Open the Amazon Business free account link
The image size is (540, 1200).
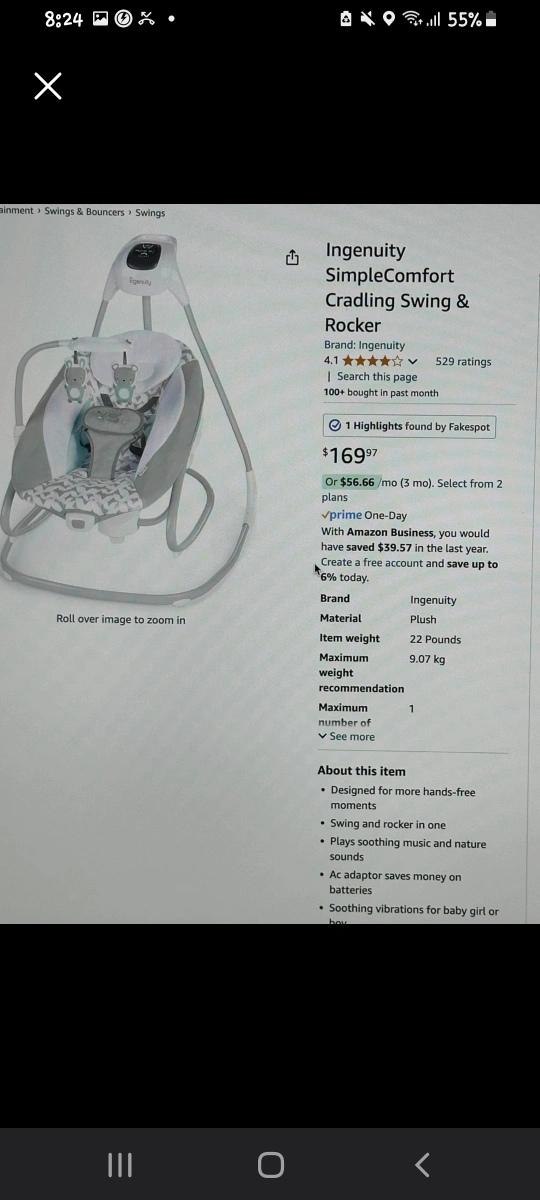coord(382,563)
